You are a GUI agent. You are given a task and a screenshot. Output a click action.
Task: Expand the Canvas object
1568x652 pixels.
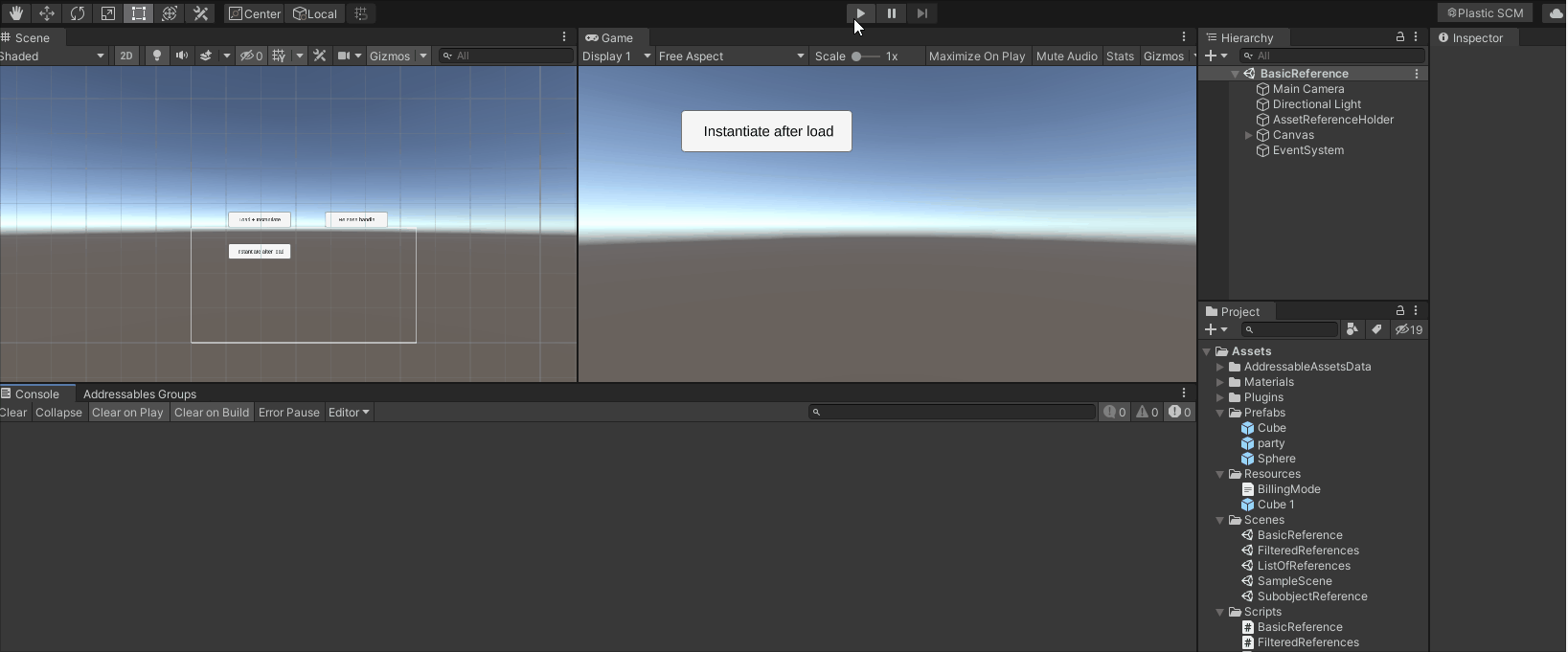(1248, 135)
